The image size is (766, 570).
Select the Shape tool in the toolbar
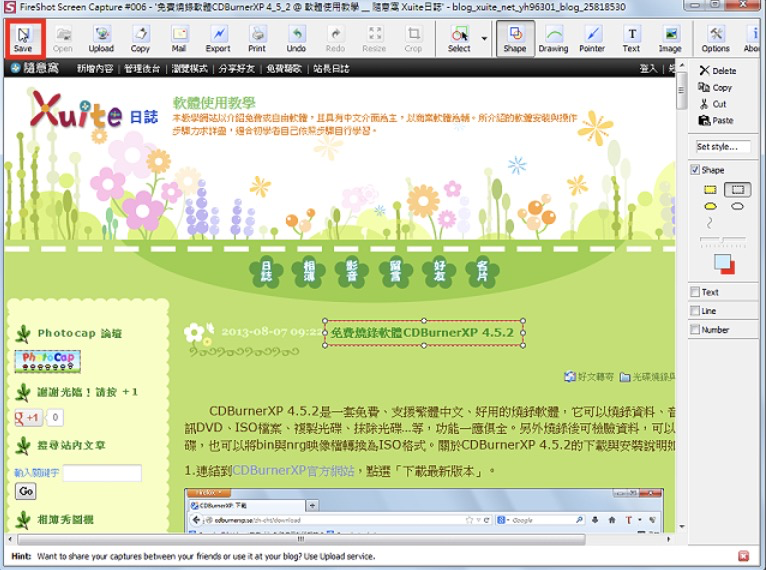(515, 39)
